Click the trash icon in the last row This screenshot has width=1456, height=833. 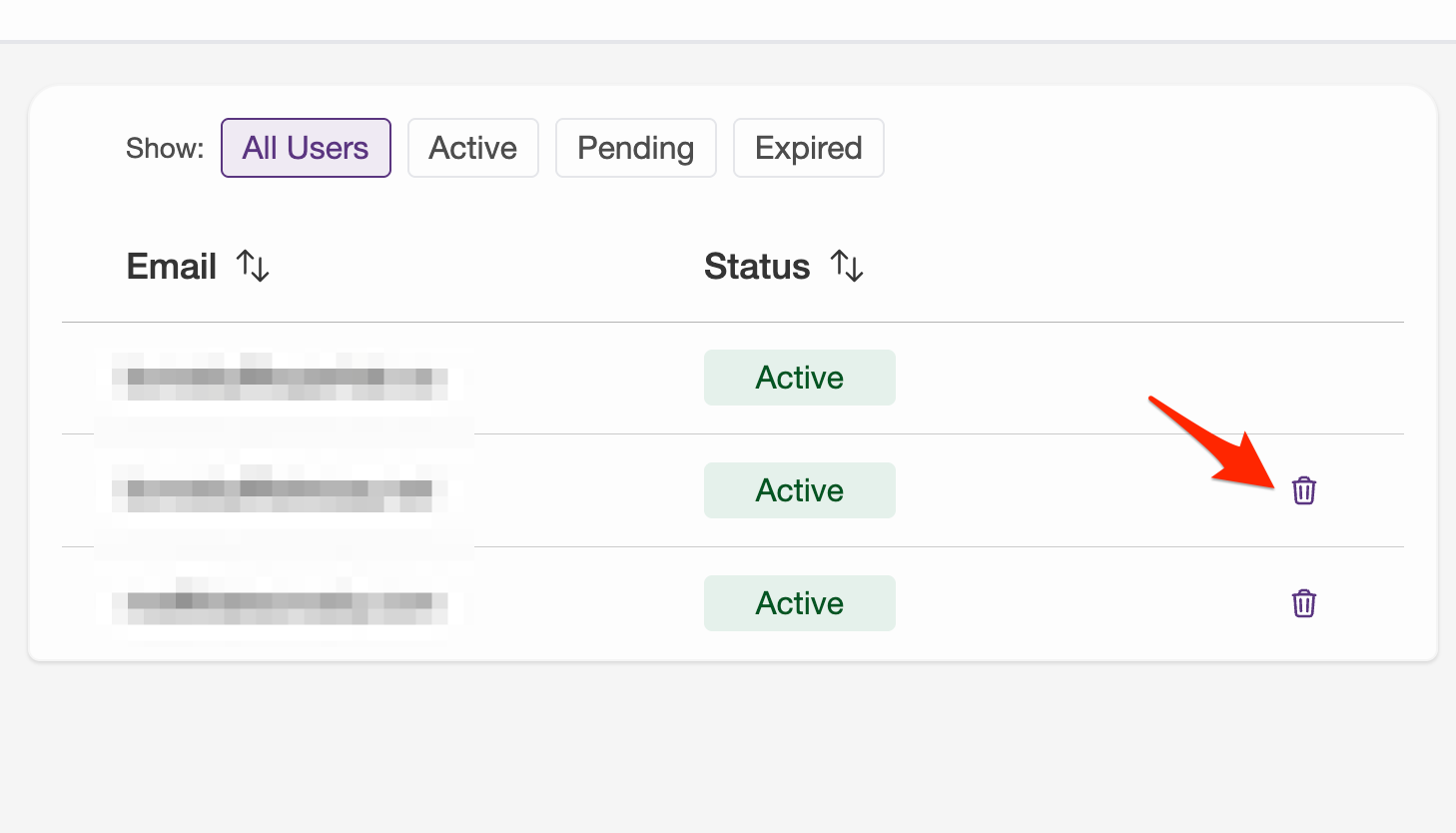(1303, 603)
